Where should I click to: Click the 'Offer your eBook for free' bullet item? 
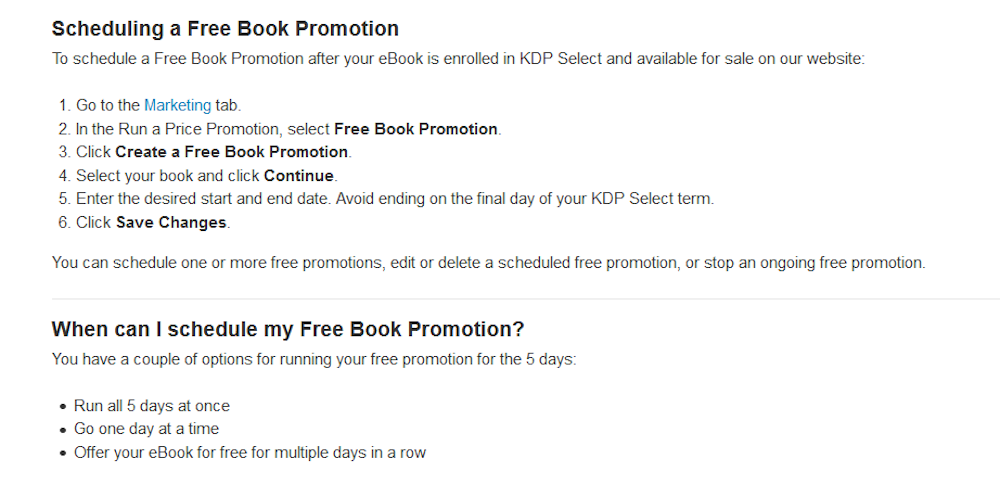pyautogui.click(x=250, y=453)
